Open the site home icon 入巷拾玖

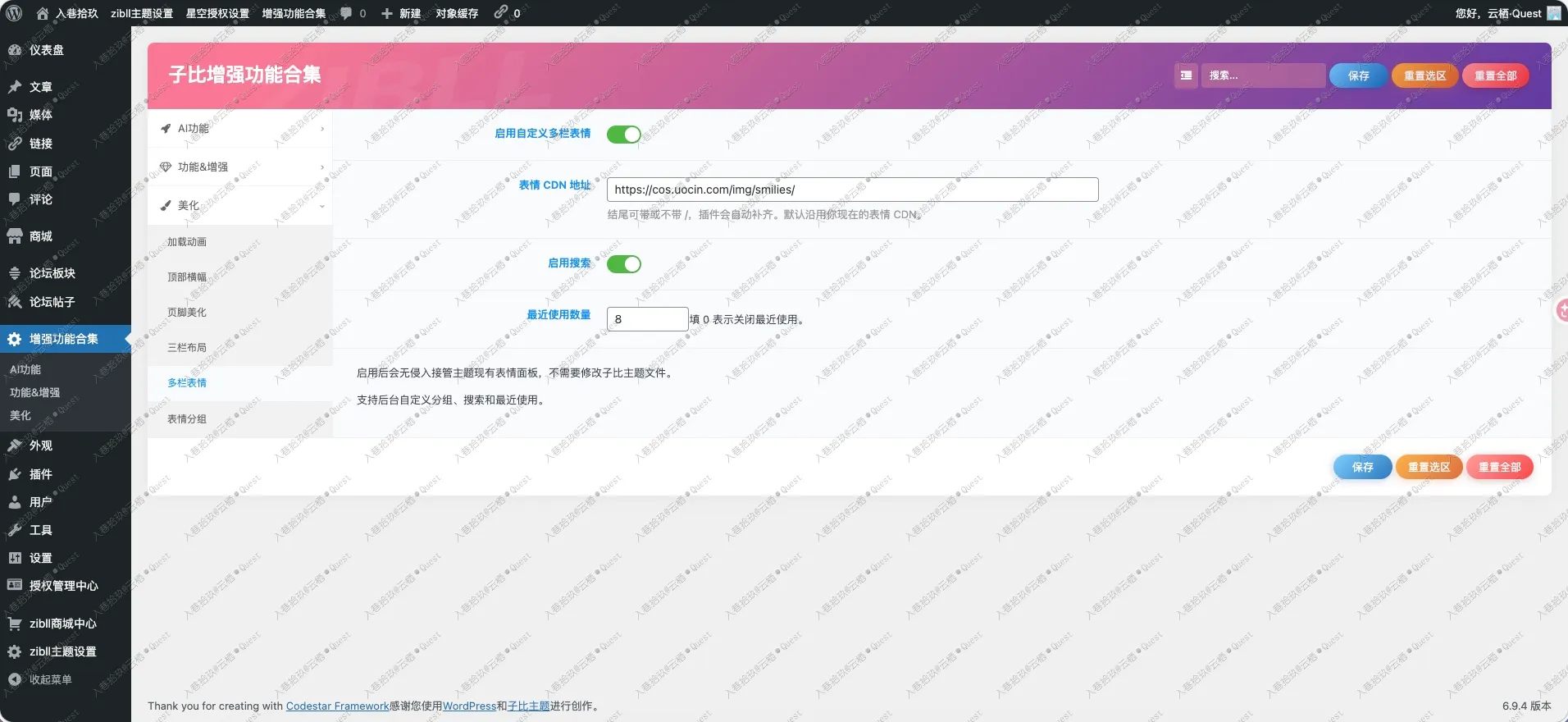point(43,13)
